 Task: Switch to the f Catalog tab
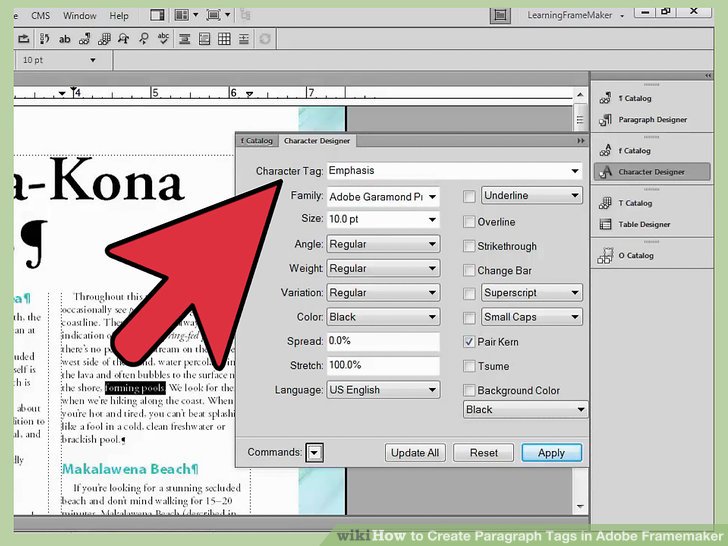[x=255, y=141]
